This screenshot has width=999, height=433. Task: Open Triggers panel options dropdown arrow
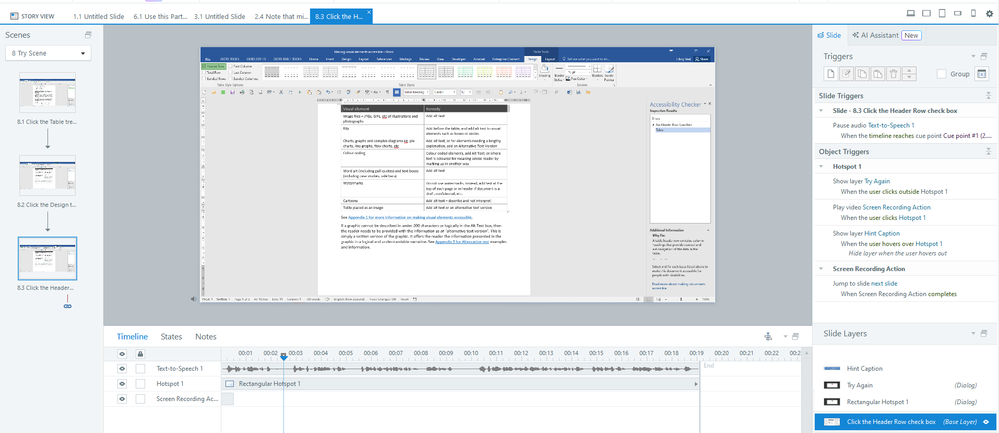tap(974, 57)
